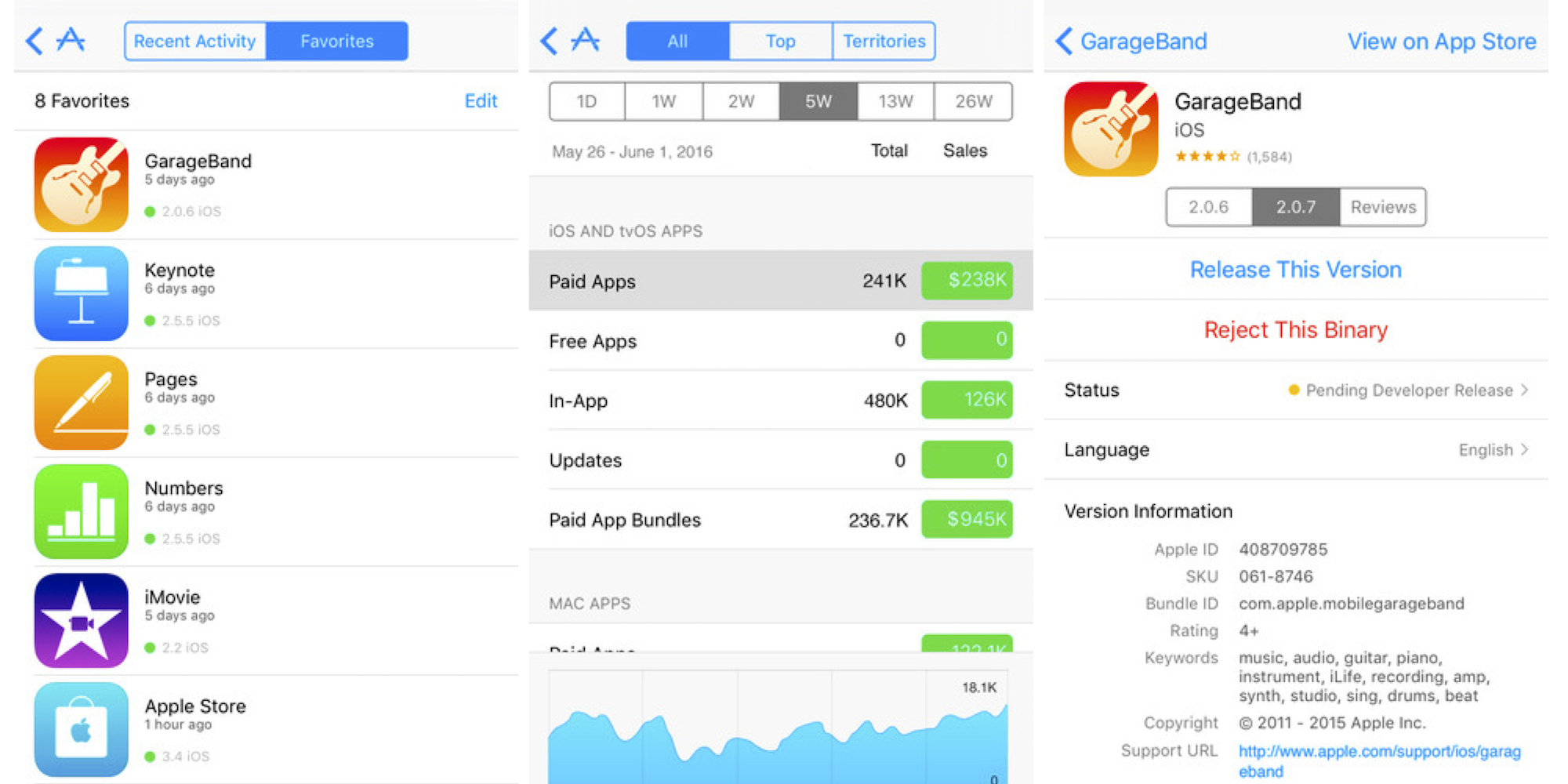Tap the sales trend area chart
The image size is (1568, 784).
778,737
